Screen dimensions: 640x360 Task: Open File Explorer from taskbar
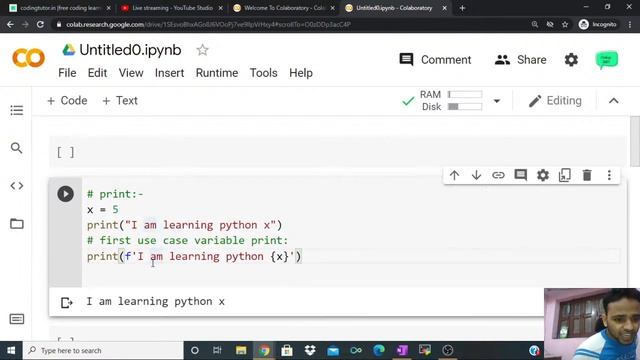(241, 351)
